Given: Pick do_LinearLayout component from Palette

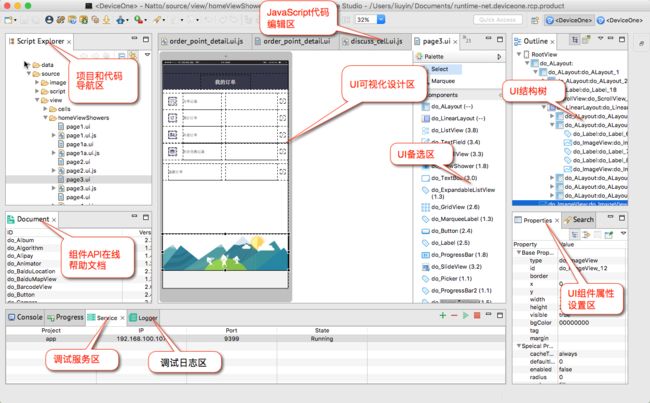Looking at the screenshot, I should coord(453,119).
